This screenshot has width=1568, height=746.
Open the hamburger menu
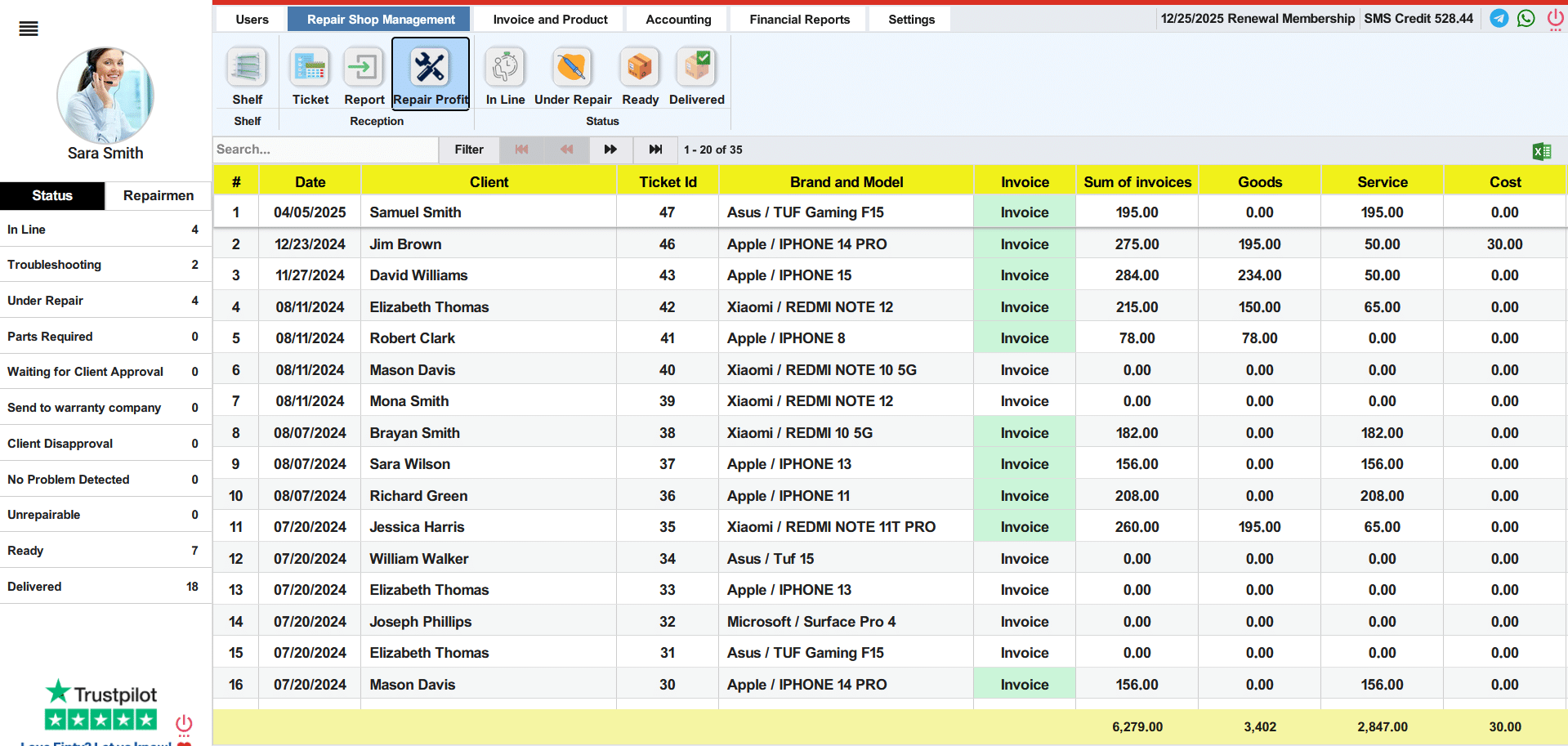coord(29,29)
